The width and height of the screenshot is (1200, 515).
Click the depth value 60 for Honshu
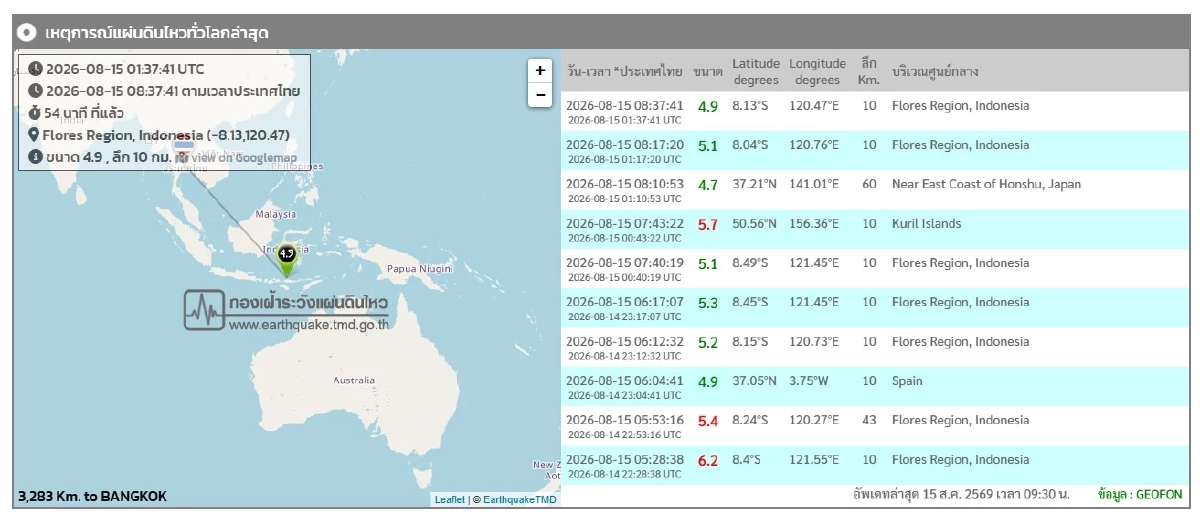point(869,184)
